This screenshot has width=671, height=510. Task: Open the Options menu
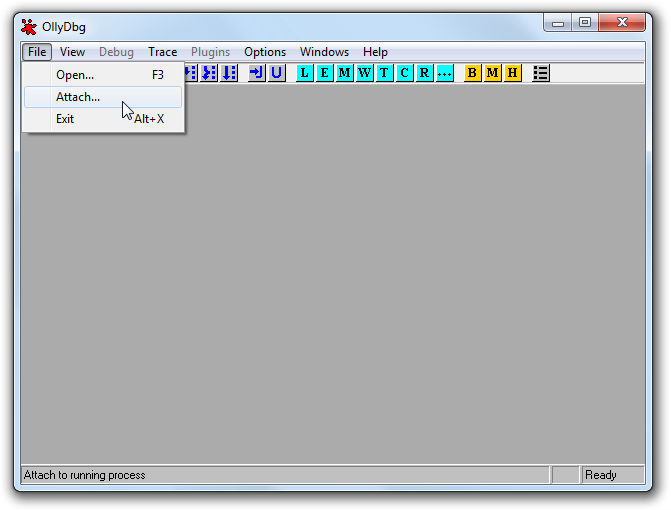pos(265,52)
